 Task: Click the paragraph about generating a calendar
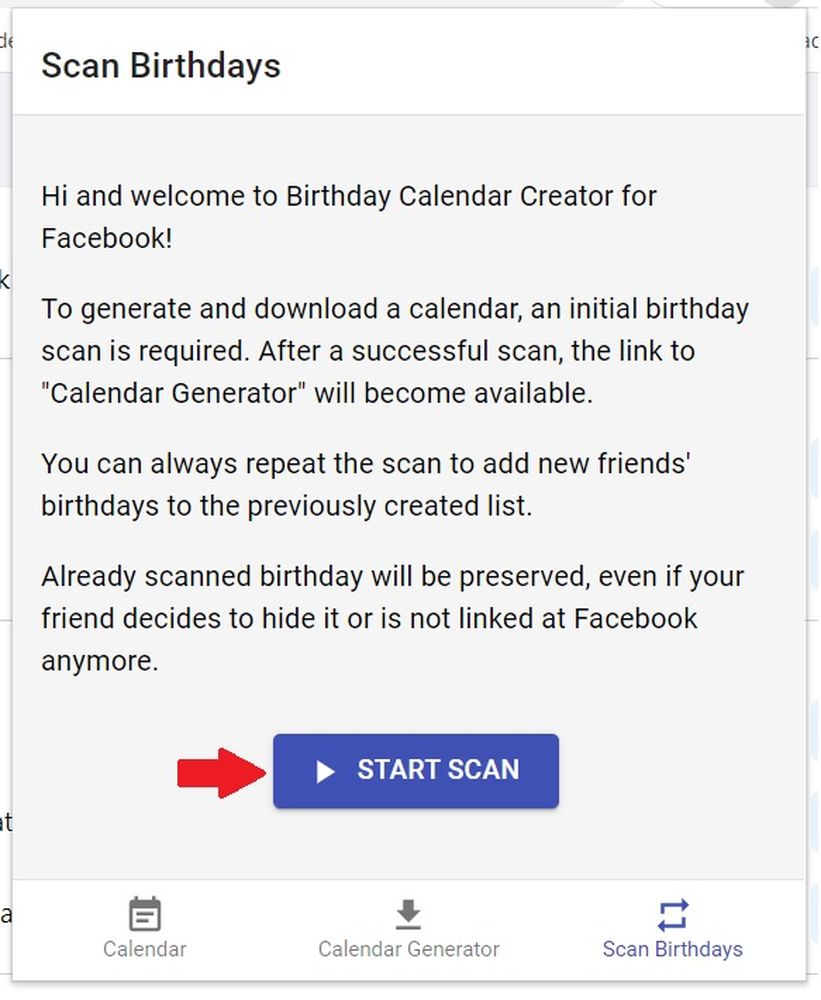(x=394, y=350)
